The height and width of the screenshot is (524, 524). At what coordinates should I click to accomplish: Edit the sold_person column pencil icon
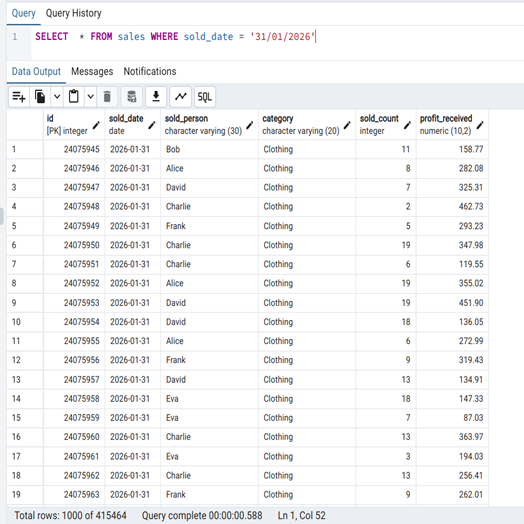click(250, 125)
